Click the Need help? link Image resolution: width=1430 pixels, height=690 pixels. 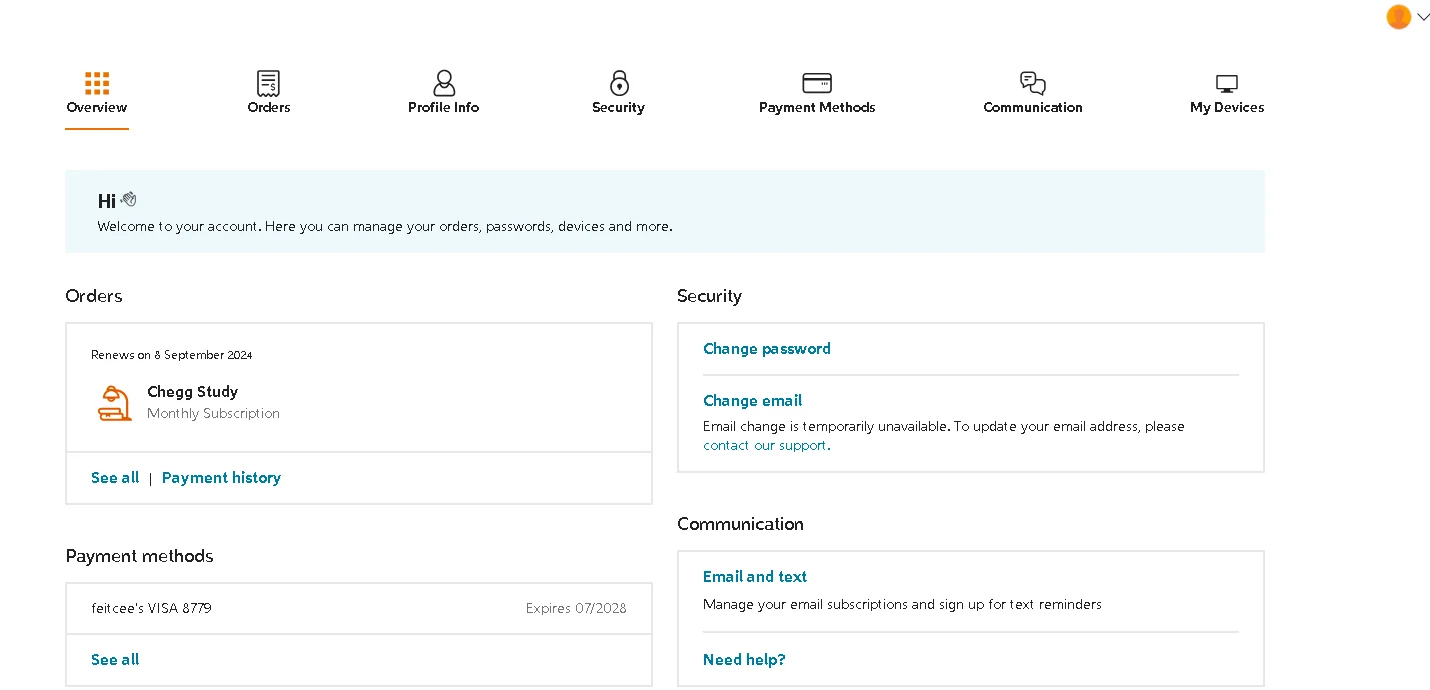pyautogui.click(x=744, y=660)
